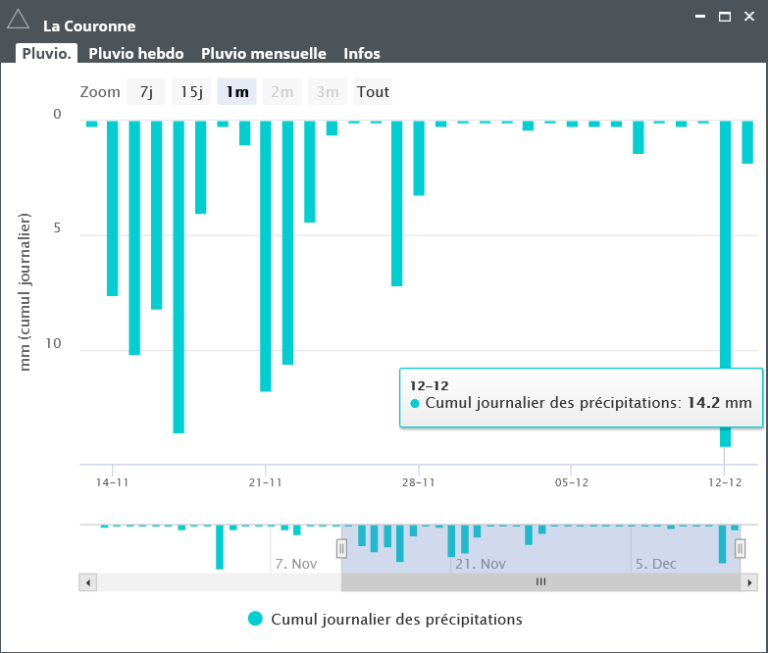Select the Pluvio. tab

[46, 54]
